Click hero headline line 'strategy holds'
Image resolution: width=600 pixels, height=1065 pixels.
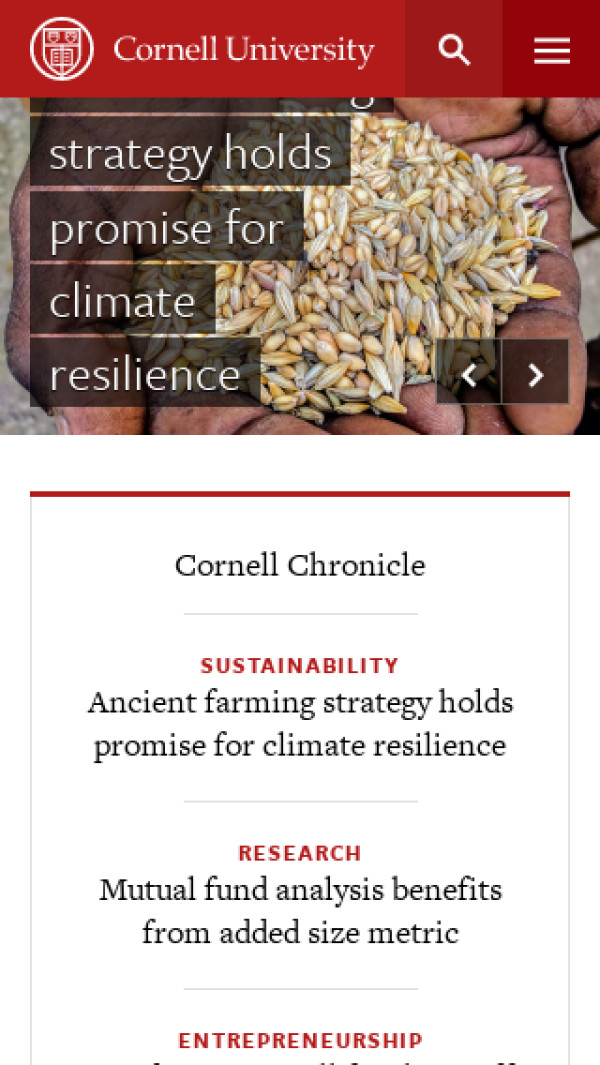tap(190, 153)
